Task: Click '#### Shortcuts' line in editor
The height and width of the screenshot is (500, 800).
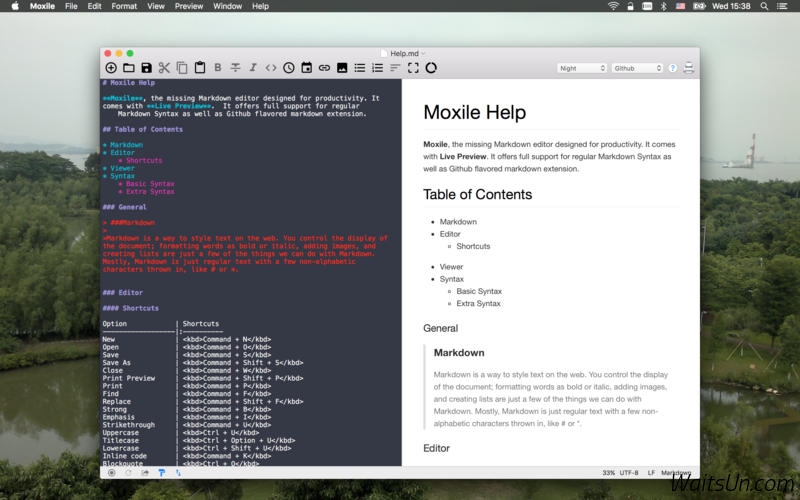Action: tap(131, 308)
